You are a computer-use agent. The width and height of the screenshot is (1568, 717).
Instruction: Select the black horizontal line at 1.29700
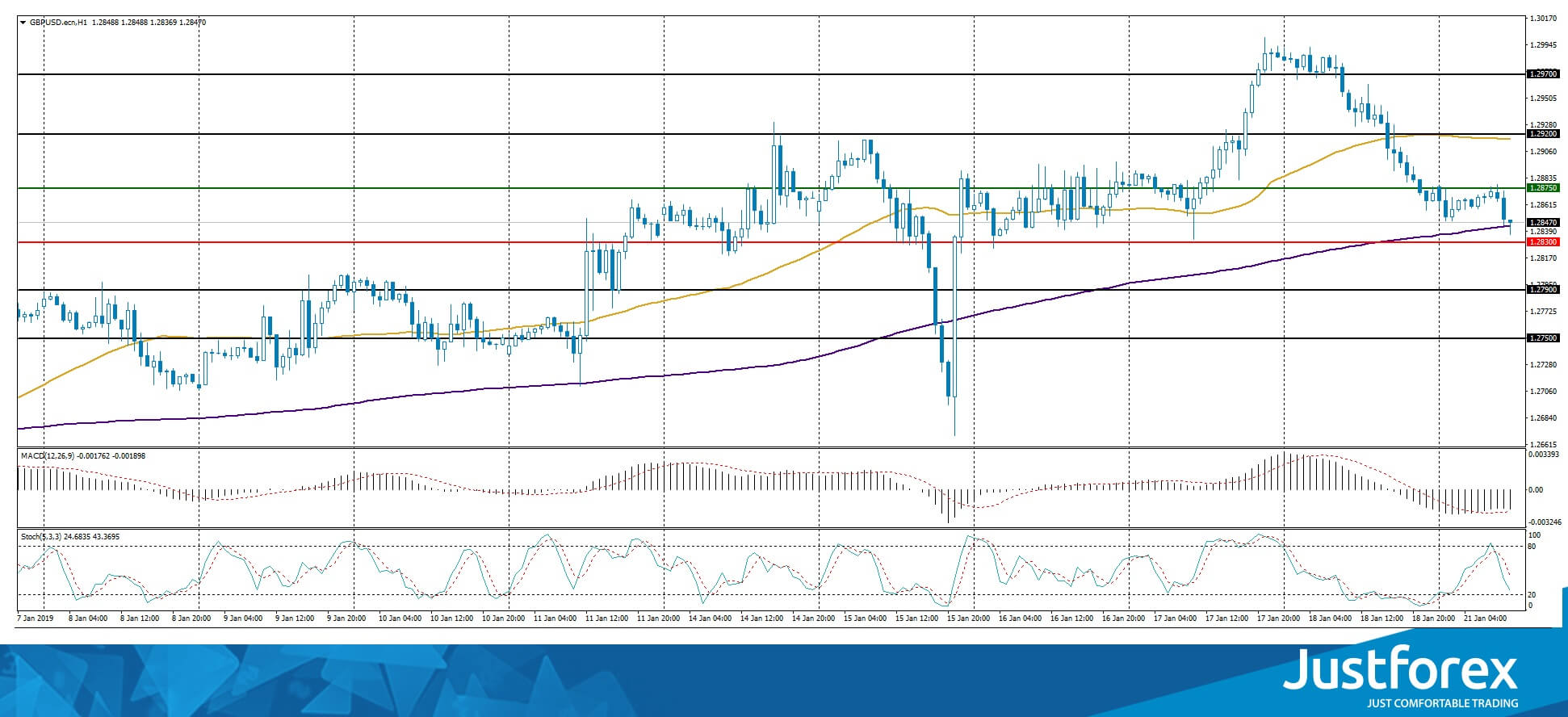coord(771,74)
